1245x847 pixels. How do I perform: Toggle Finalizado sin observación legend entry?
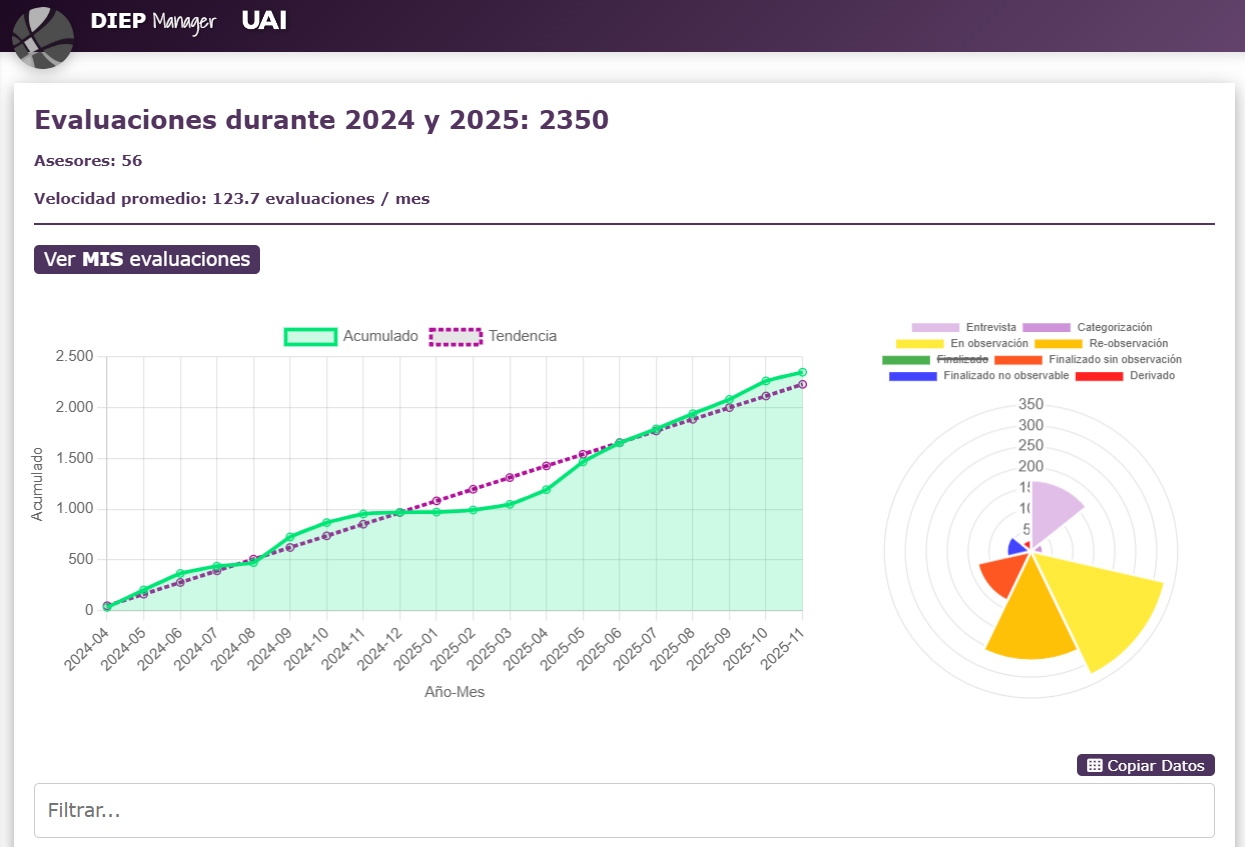click(1088, 359)
